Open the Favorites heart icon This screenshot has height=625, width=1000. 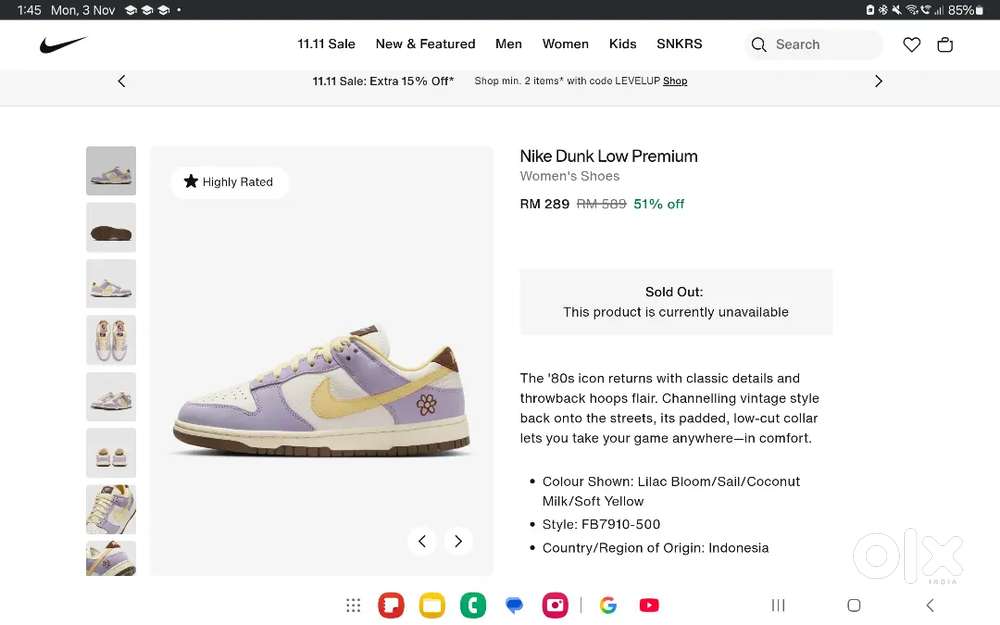pyautogui.click(x=911, y=44)
